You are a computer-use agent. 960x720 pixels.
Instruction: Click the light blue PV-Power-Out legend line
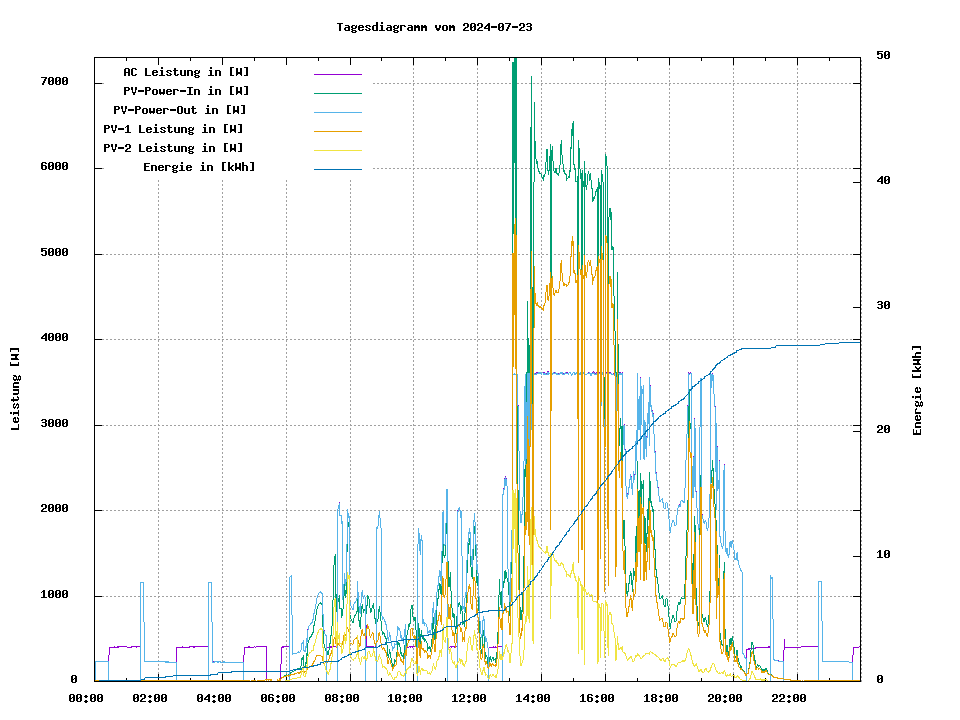337,112
